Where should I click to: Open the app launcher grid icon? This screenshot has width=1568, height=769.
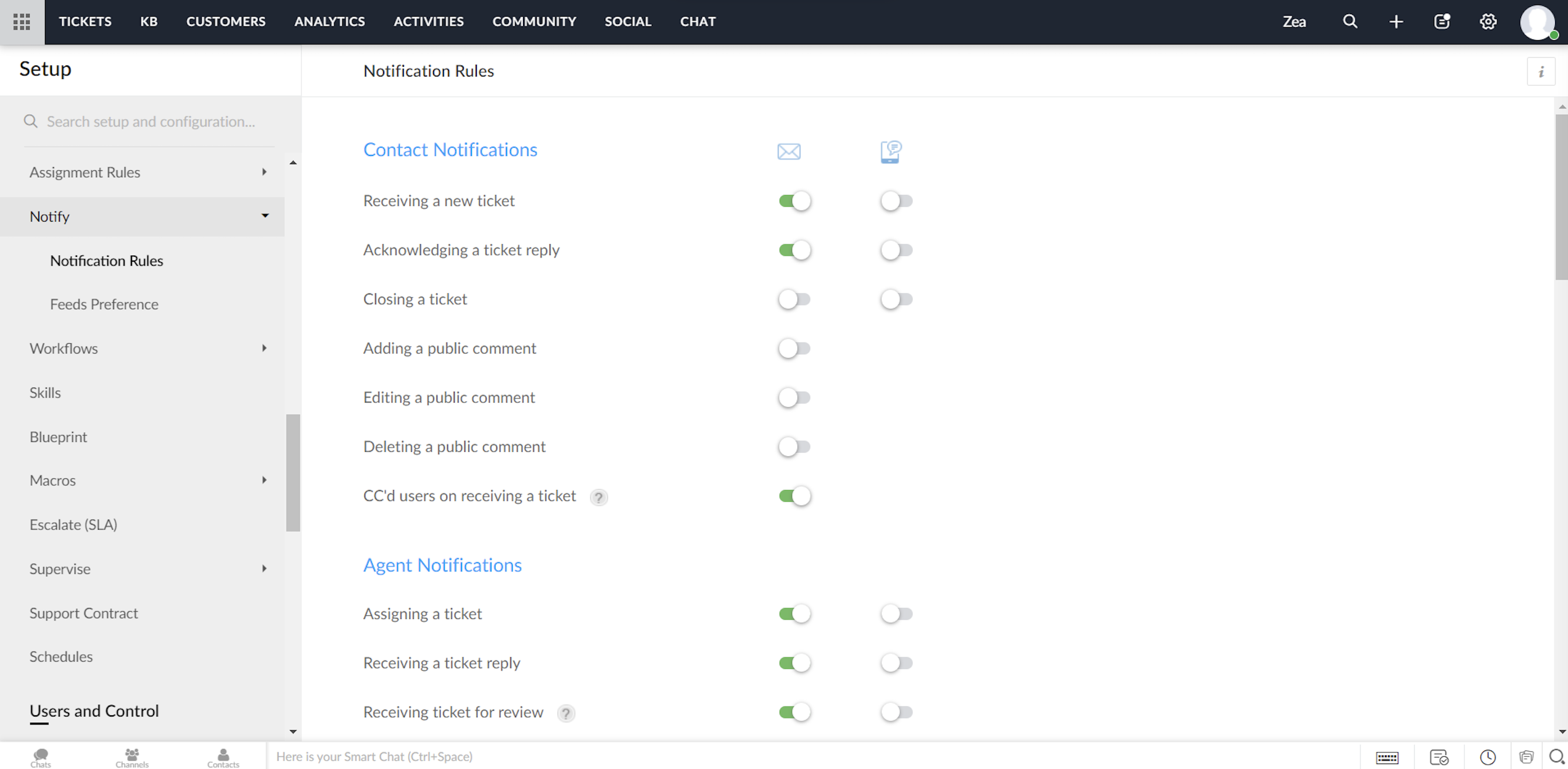[x=22, y=22]
